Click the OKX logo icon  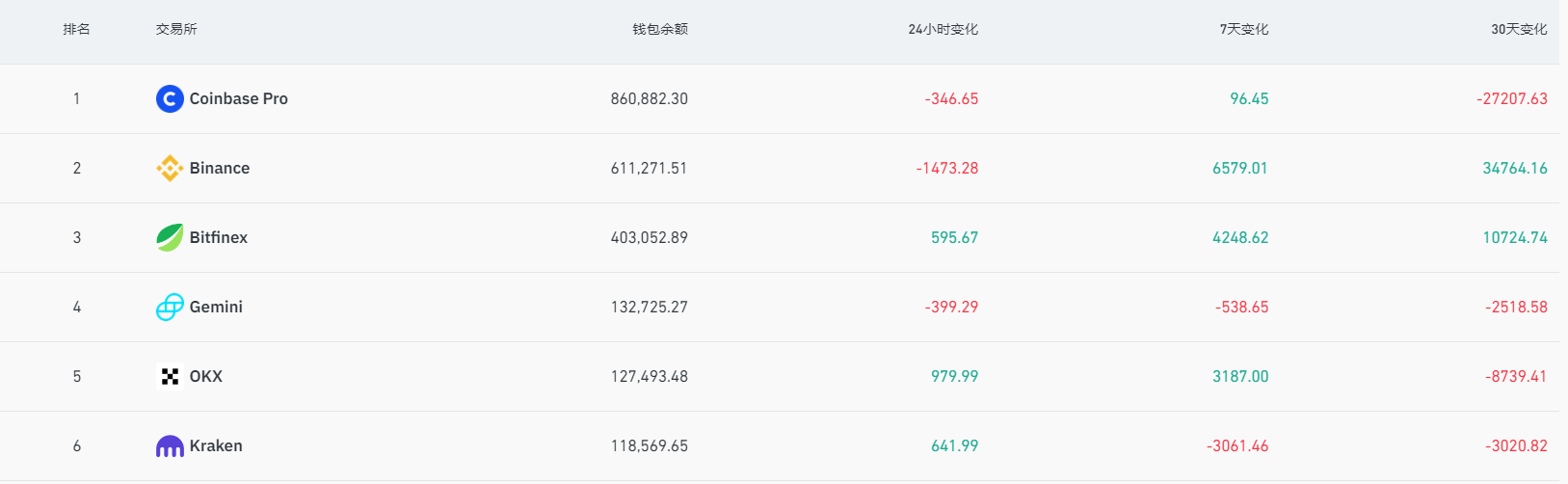coord(170,376)
